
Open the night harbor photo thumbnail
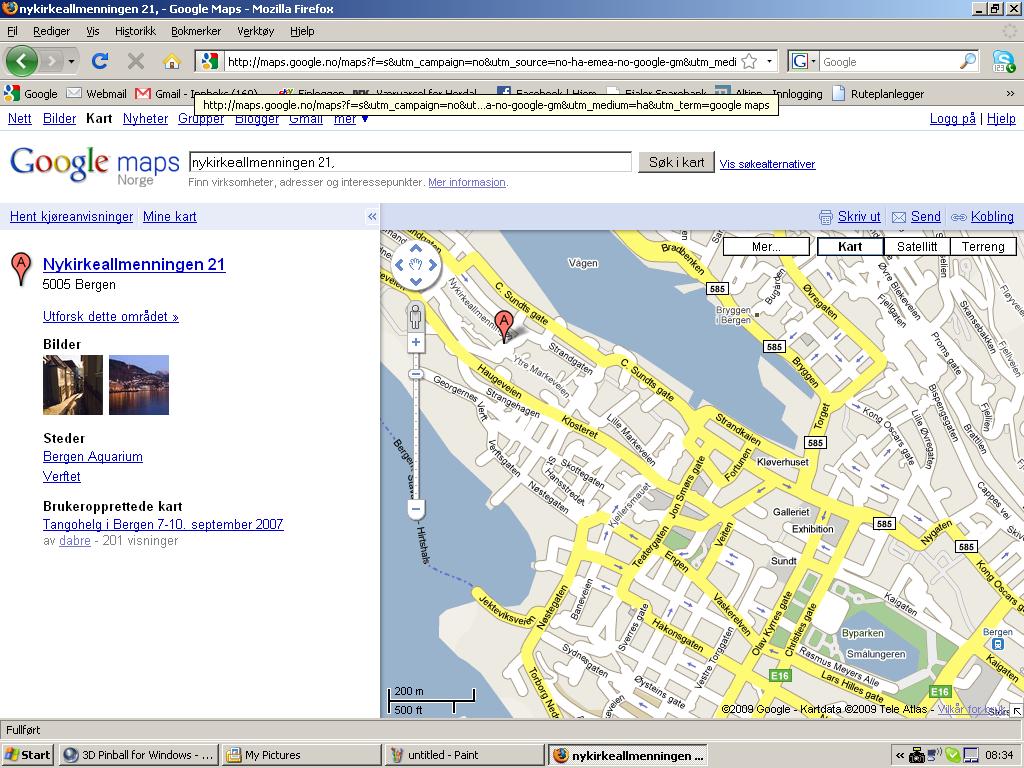139,385
